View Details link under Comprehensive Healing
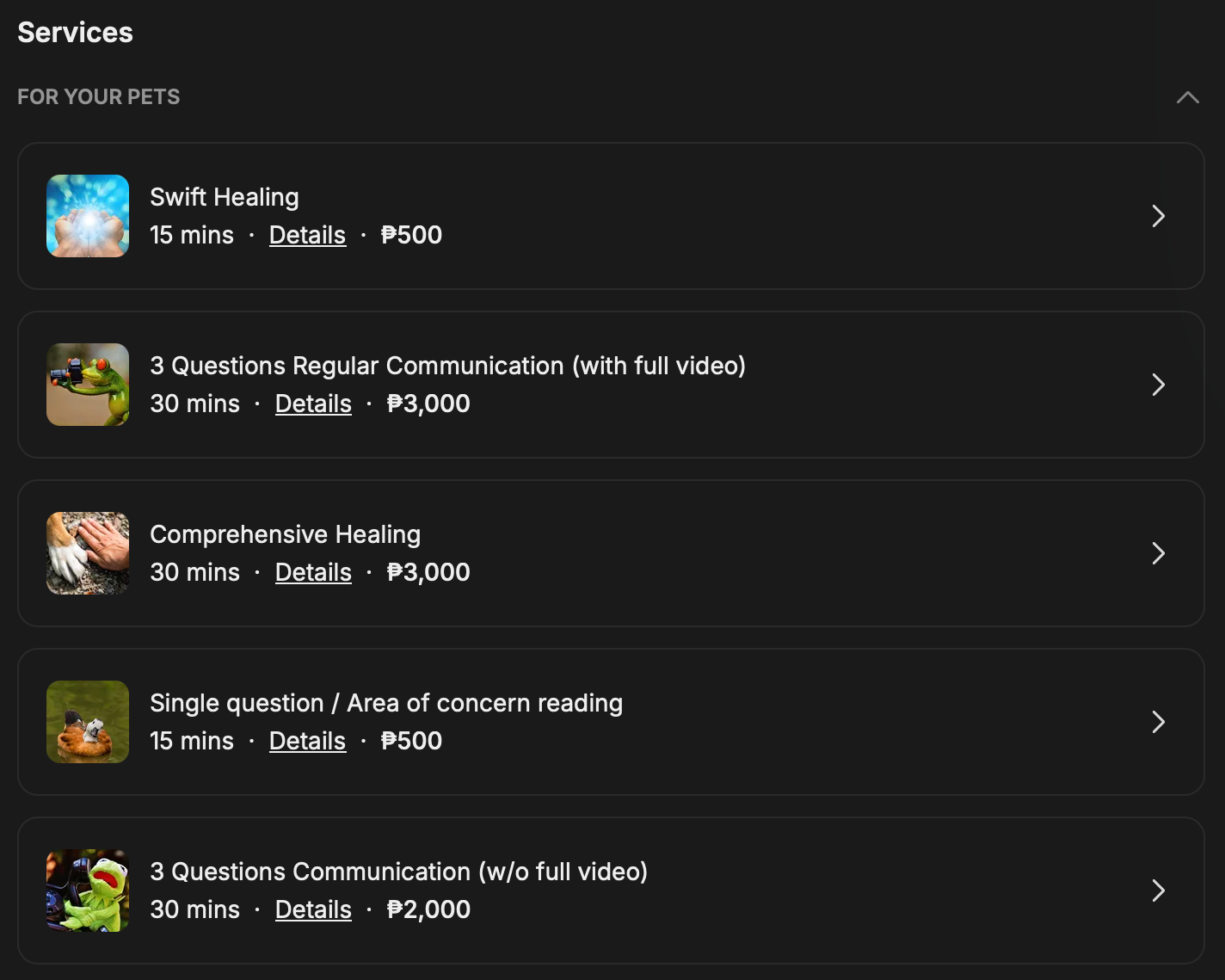 click(313, 572)
